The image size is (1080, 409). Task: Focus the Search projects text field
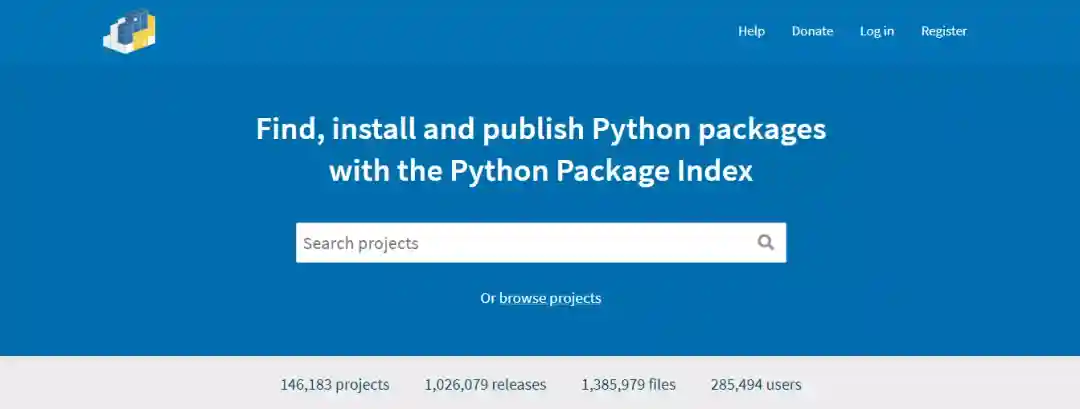click(x=520, y=243)
